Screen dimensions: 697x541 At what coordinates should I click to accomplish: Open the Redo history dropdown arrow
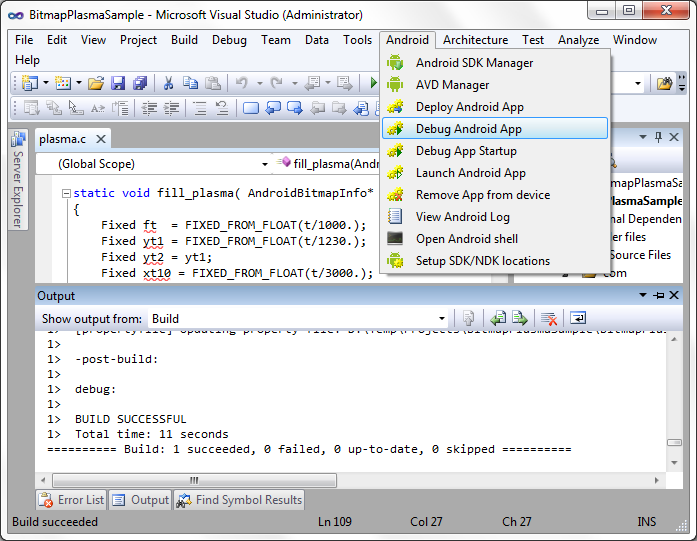(x=294, y=83)
